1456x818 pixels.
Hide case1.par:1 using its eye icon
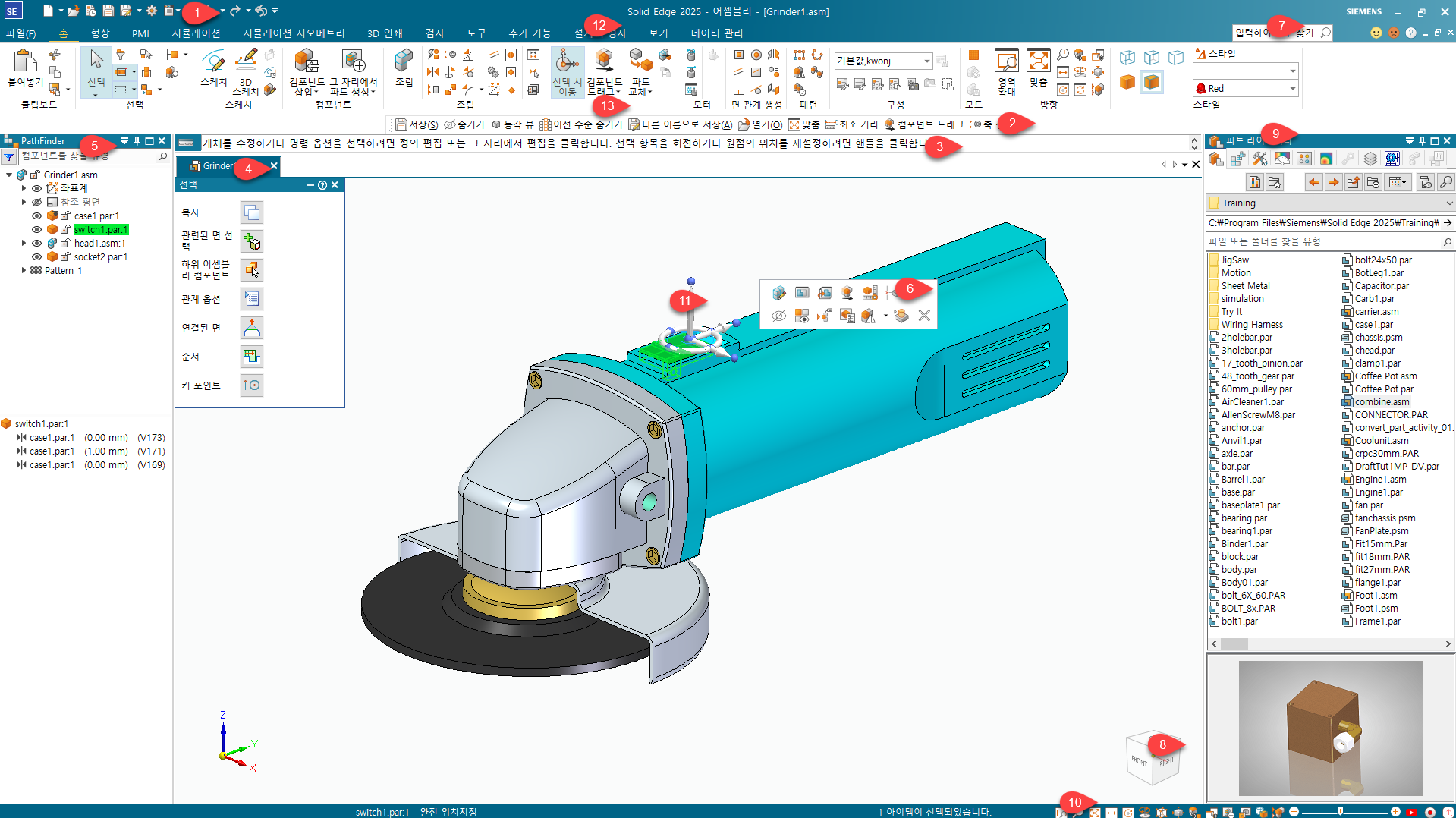click(36, 216)
